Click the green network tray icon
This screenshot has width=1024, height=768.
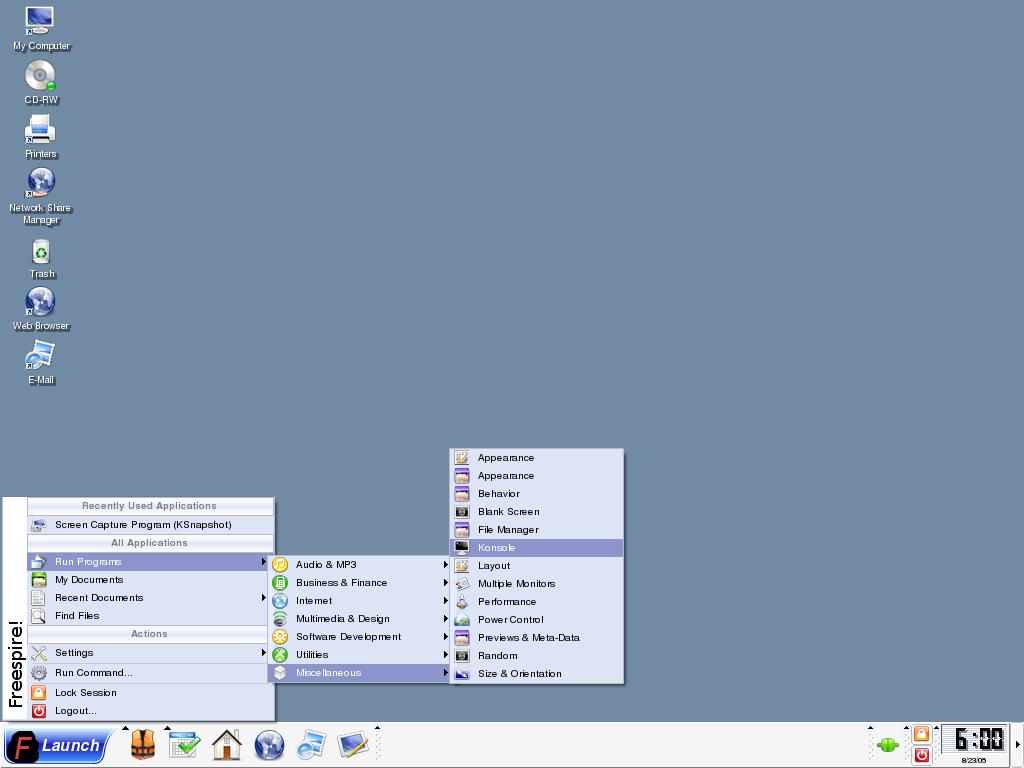click(x=888, y=744)
